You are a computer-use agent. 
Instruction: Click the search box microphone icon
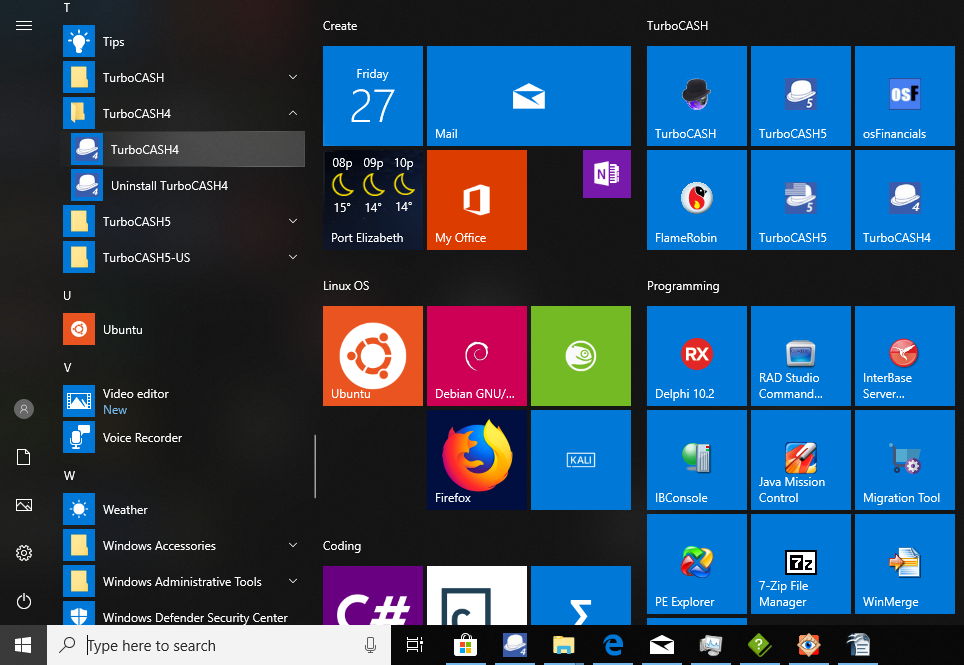[x=370, y=645]
